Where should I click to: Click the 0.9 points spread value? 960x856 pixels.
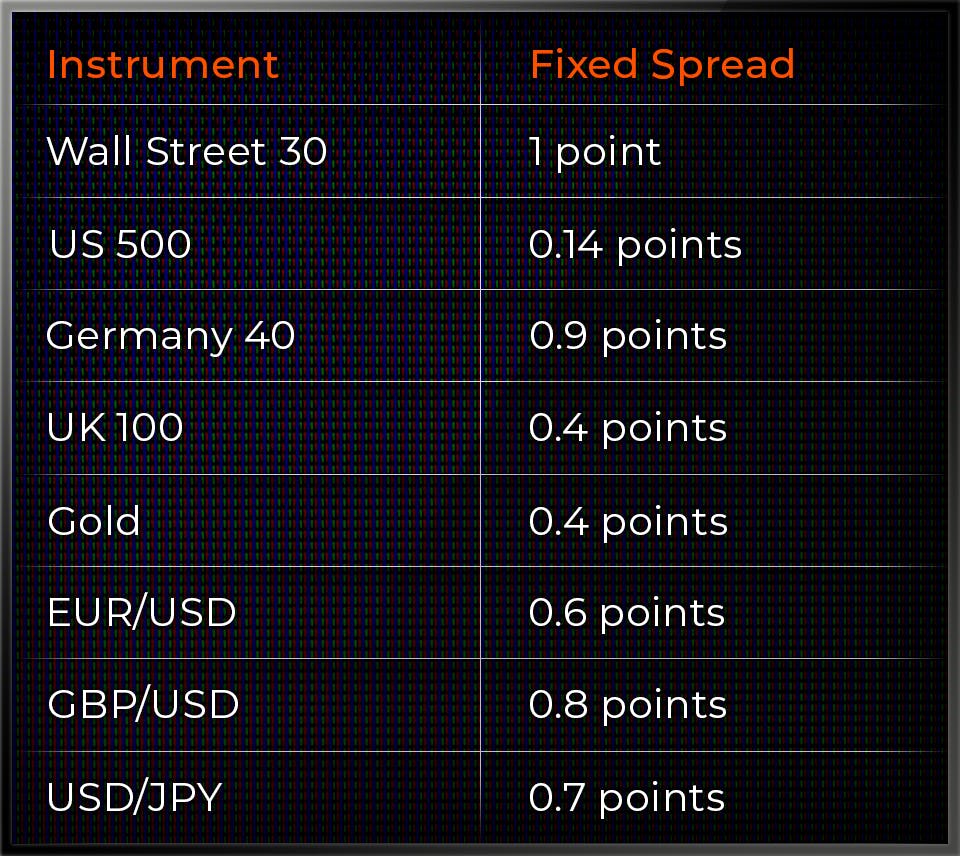(628, 336)
